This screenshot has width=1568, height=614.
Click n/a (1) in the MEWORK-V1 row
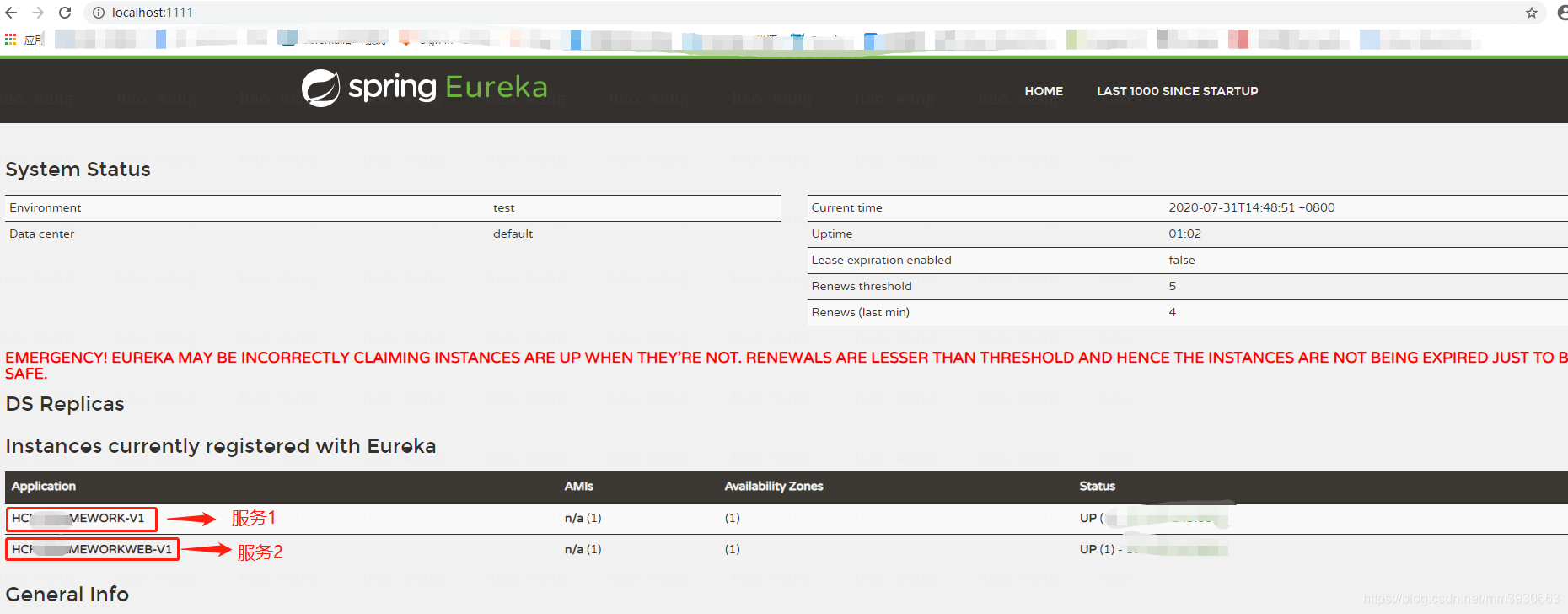[x=583, y=518]
